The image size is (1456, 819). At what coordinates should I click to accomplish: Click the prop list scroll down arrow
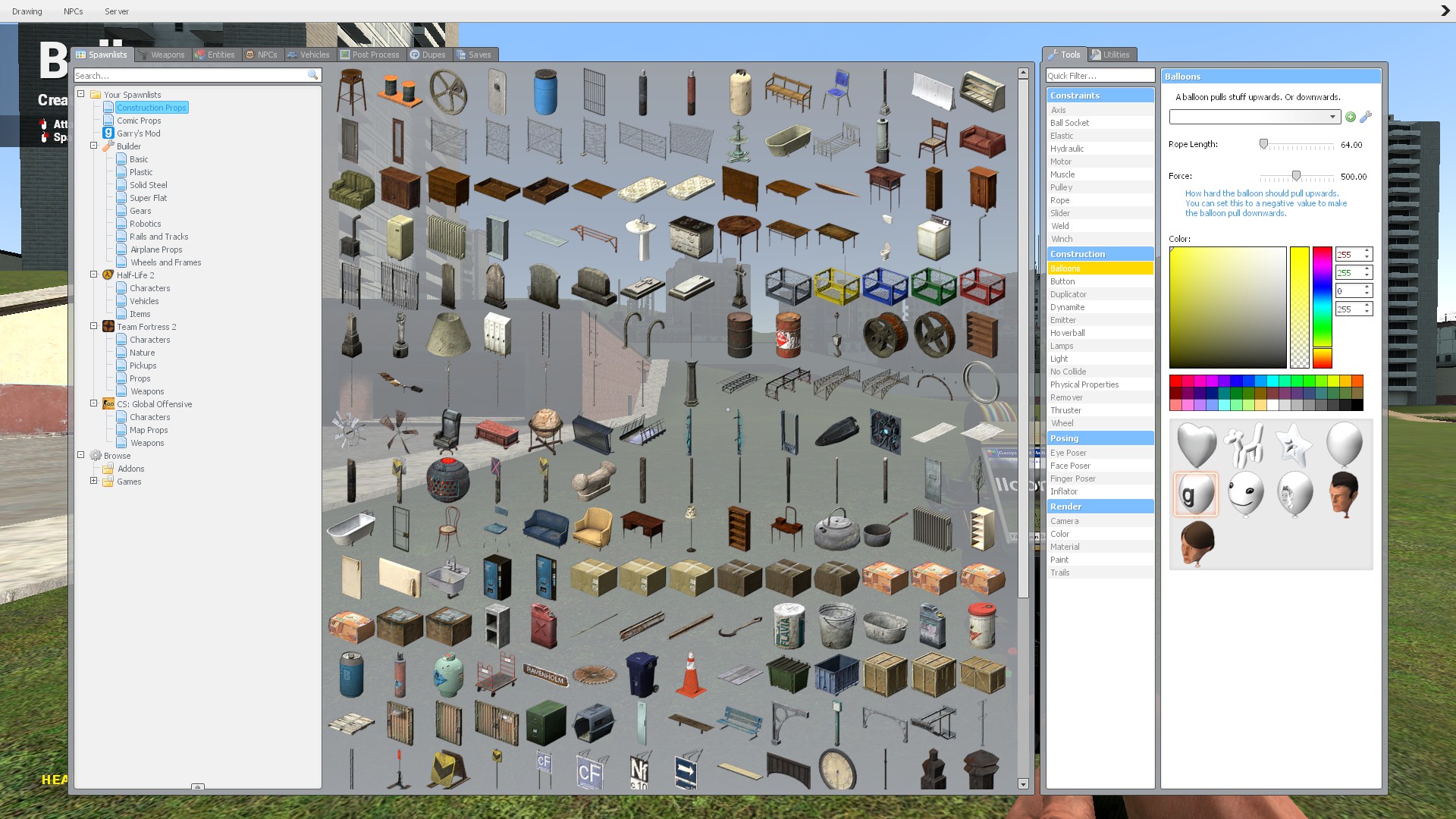pos(1023,784)
